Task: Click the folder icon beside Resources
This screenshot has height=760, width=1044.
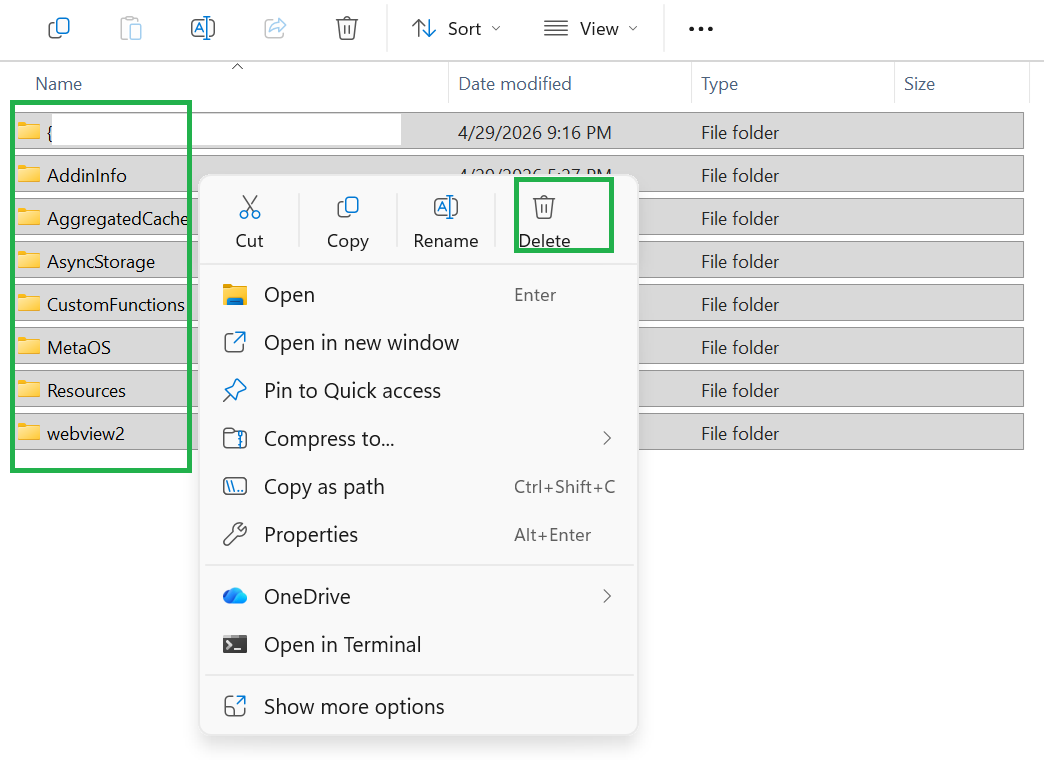Action: point(29,389)
